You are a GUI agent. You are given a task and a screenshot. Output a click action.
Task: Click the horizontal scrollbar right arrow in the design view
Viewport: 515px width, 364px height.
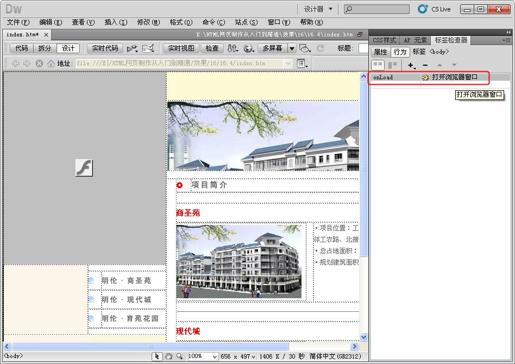pos(355,347)
